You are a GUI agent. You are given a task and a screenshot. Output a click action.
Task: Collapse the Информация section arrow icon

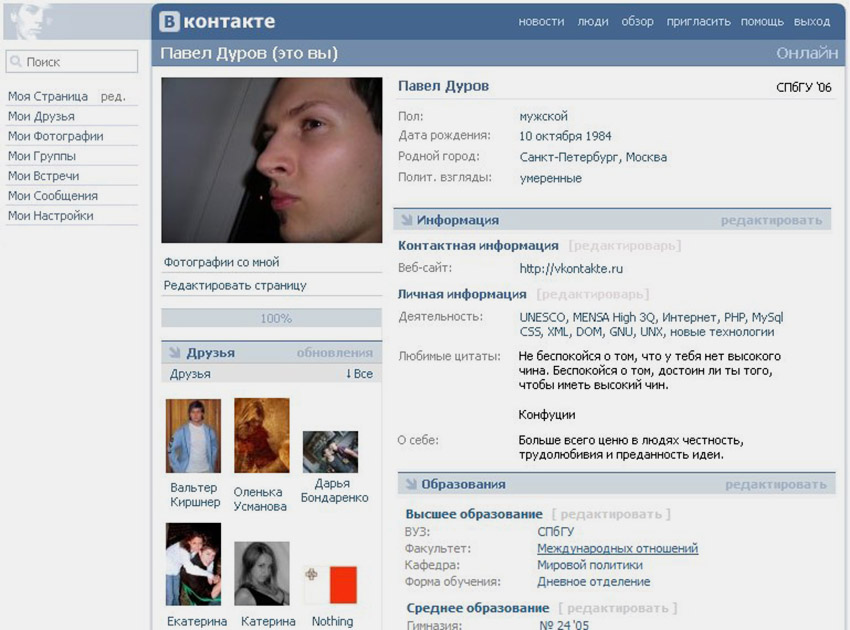407,220
